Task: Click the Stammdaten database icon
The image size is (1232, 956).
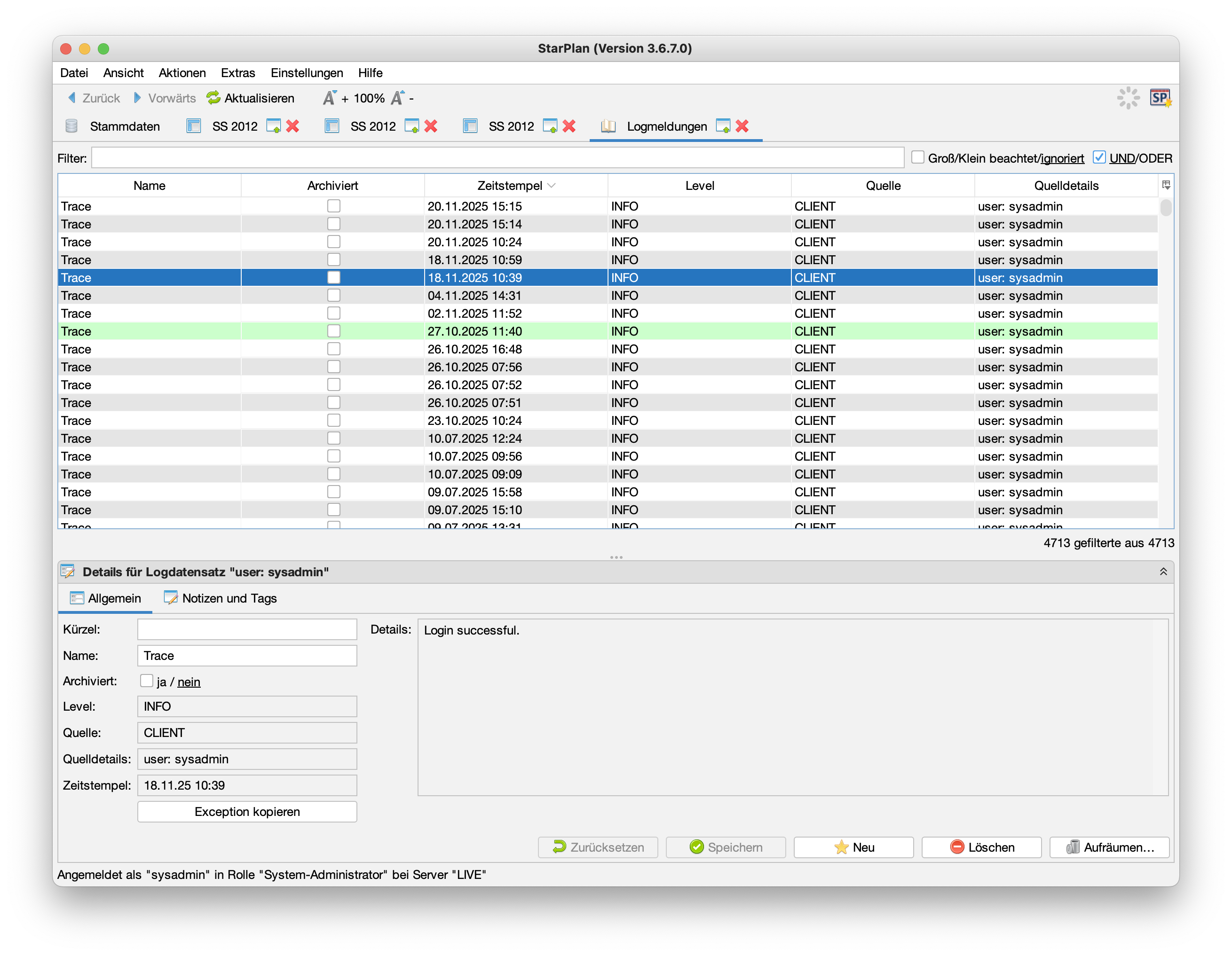Action: pos(71,126)
